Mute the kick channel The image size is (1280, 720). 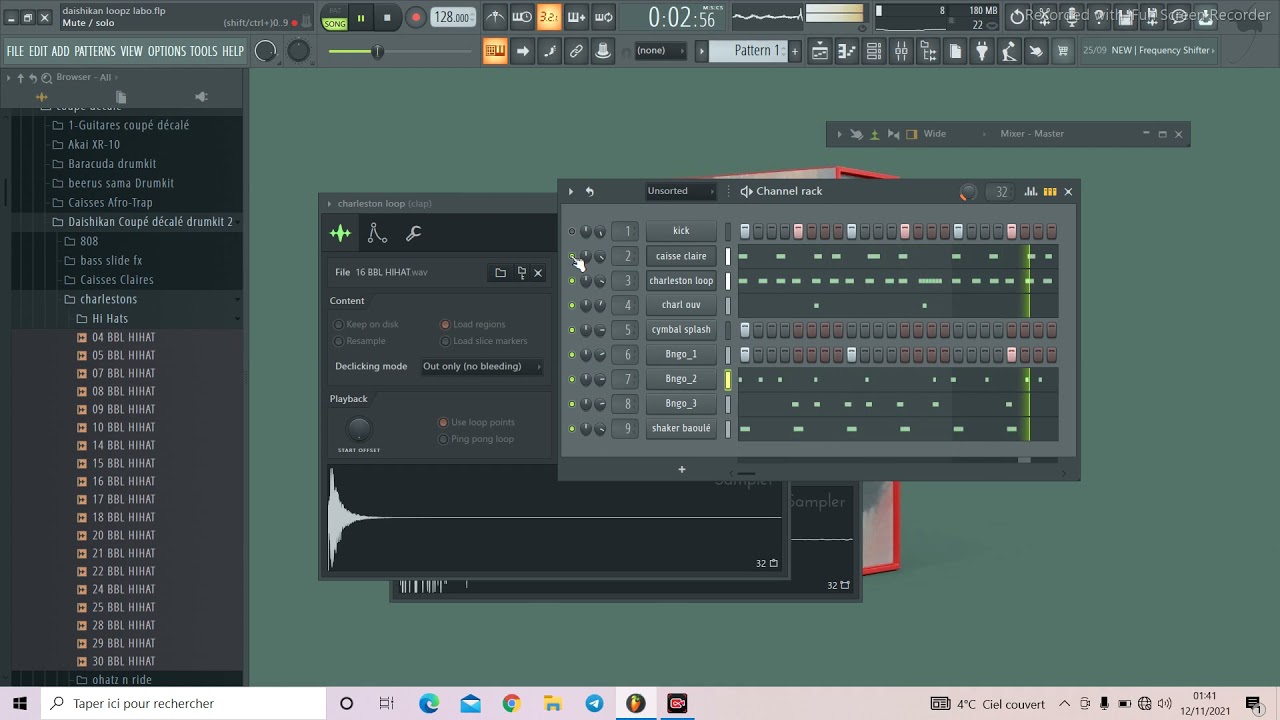[x=572, y=231]
